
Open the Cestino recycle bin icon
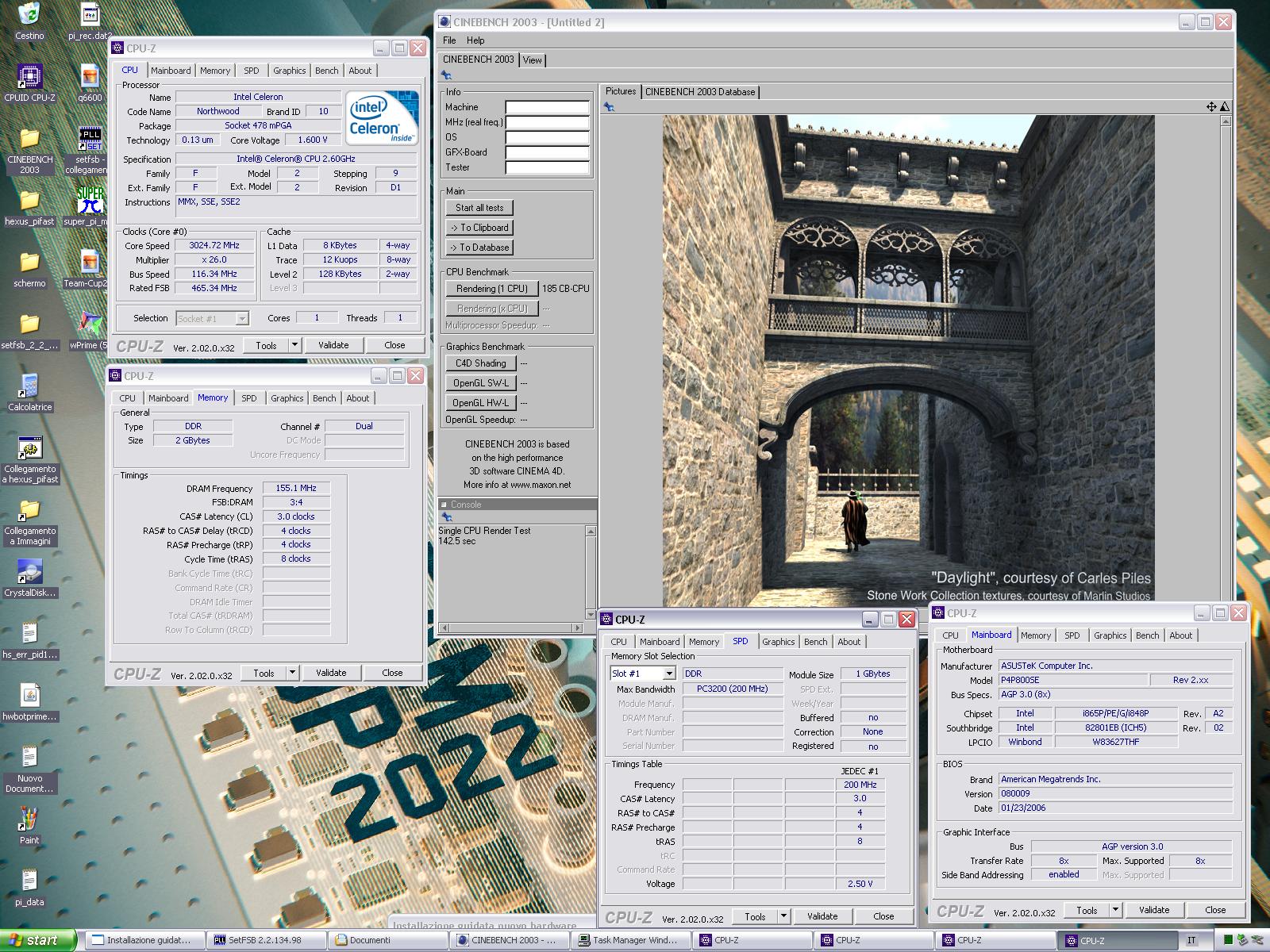[x=29, y=14]
